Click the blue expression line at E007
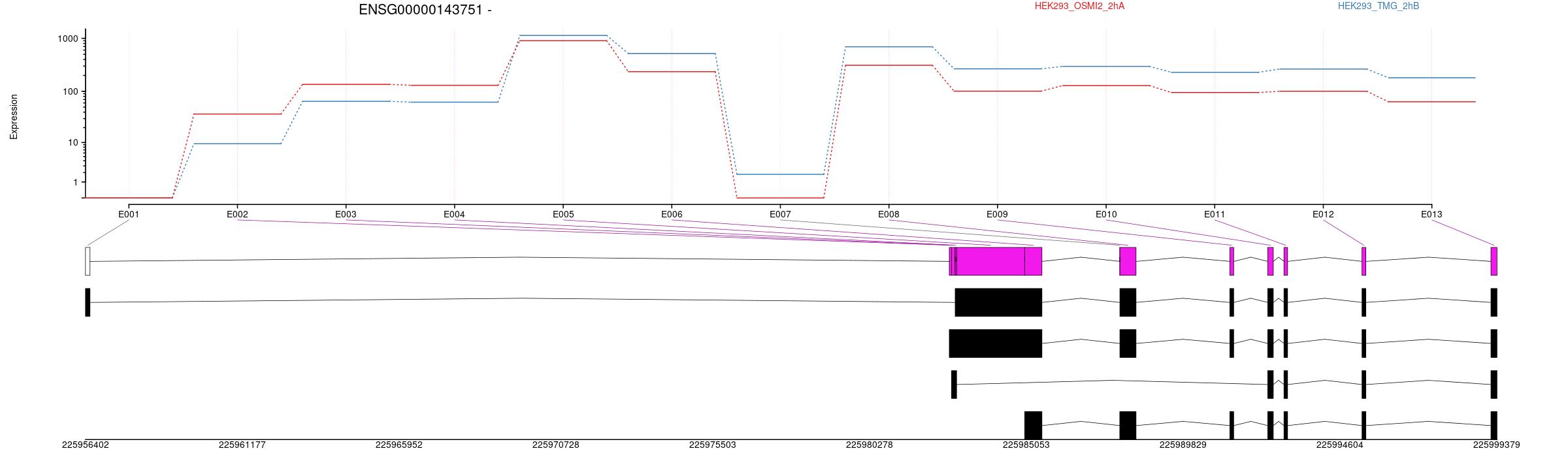 pos(780,174)
